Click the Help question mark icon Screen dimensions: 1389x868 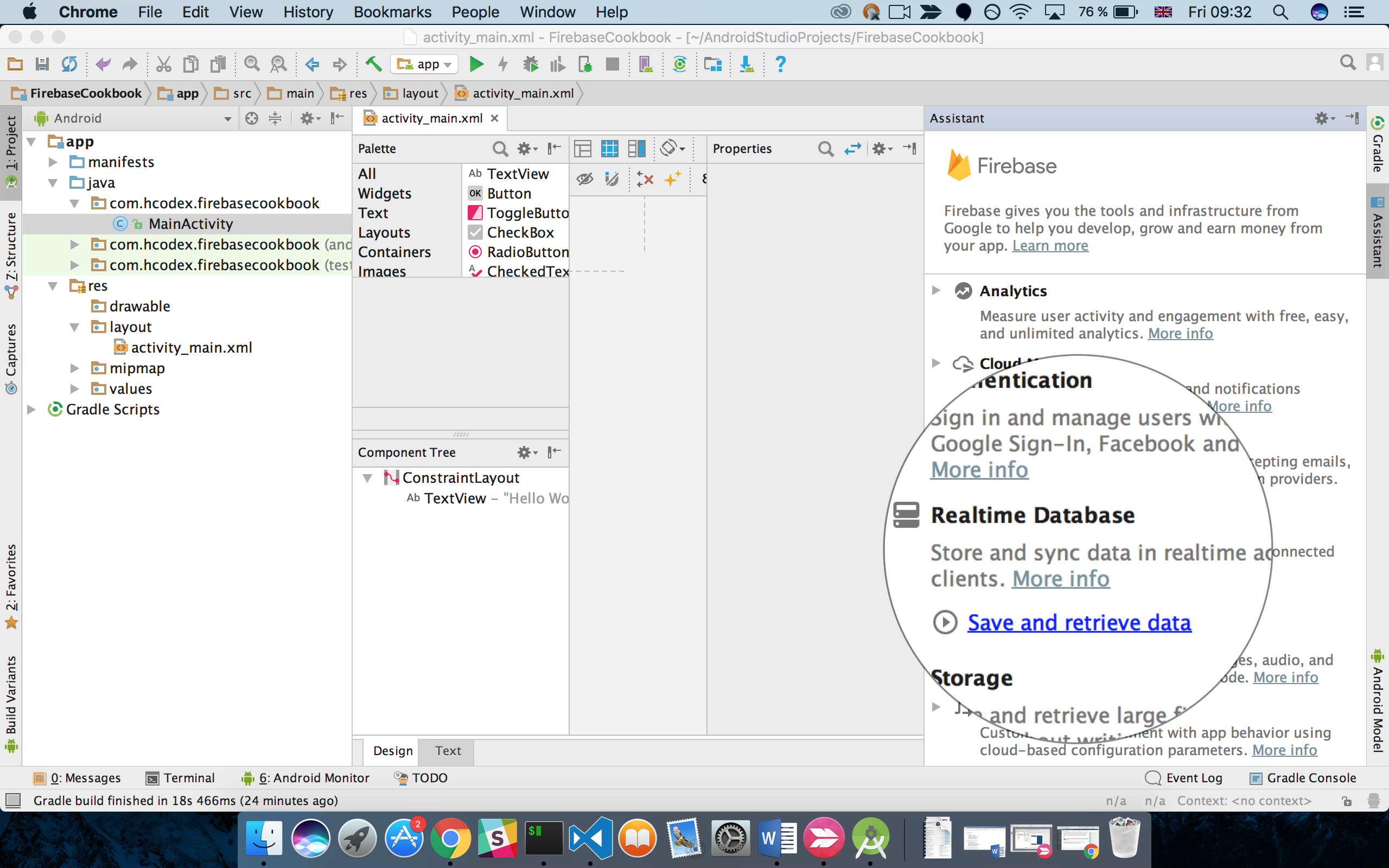pos(781,65)
